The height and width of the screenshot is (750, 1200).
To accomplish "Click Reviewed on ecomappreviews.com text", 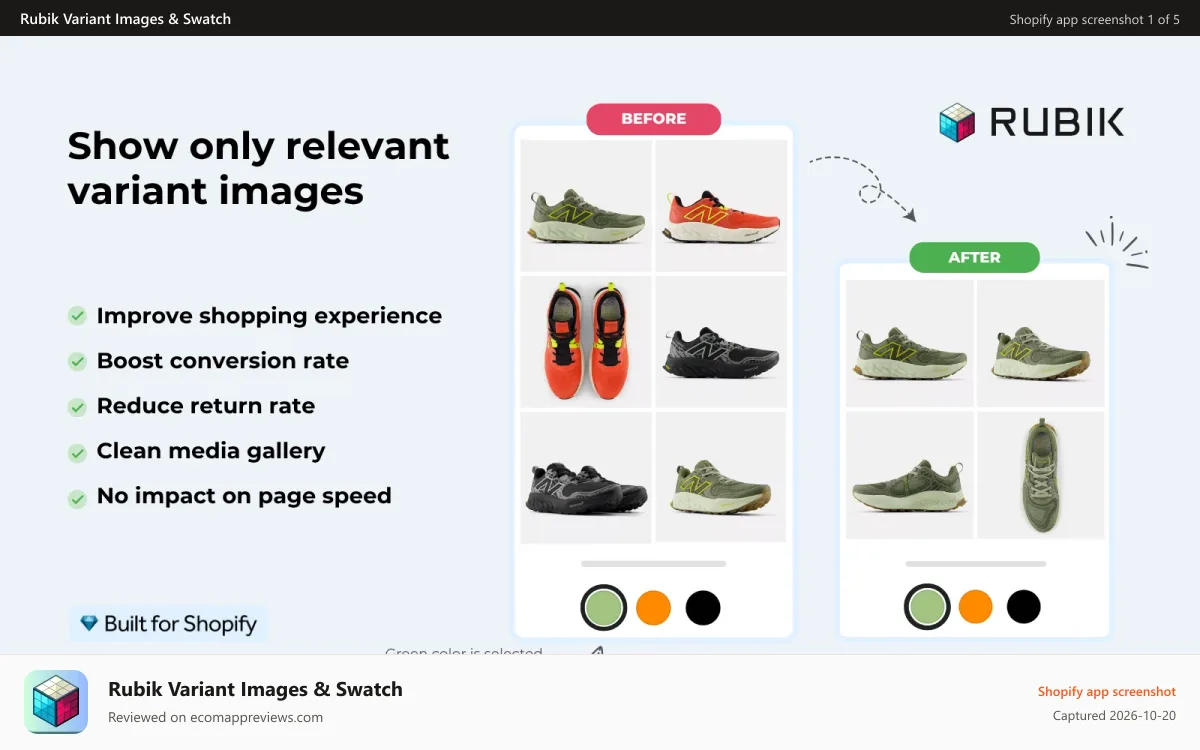I will (215, 717).
